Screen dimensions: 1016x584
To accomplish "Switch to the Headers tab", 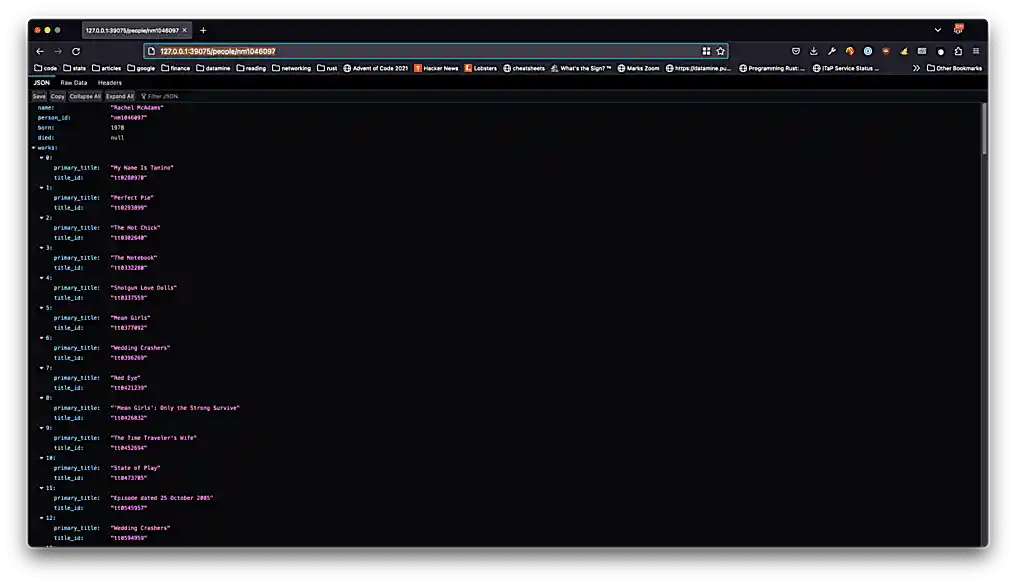I will tap(110, 82).
